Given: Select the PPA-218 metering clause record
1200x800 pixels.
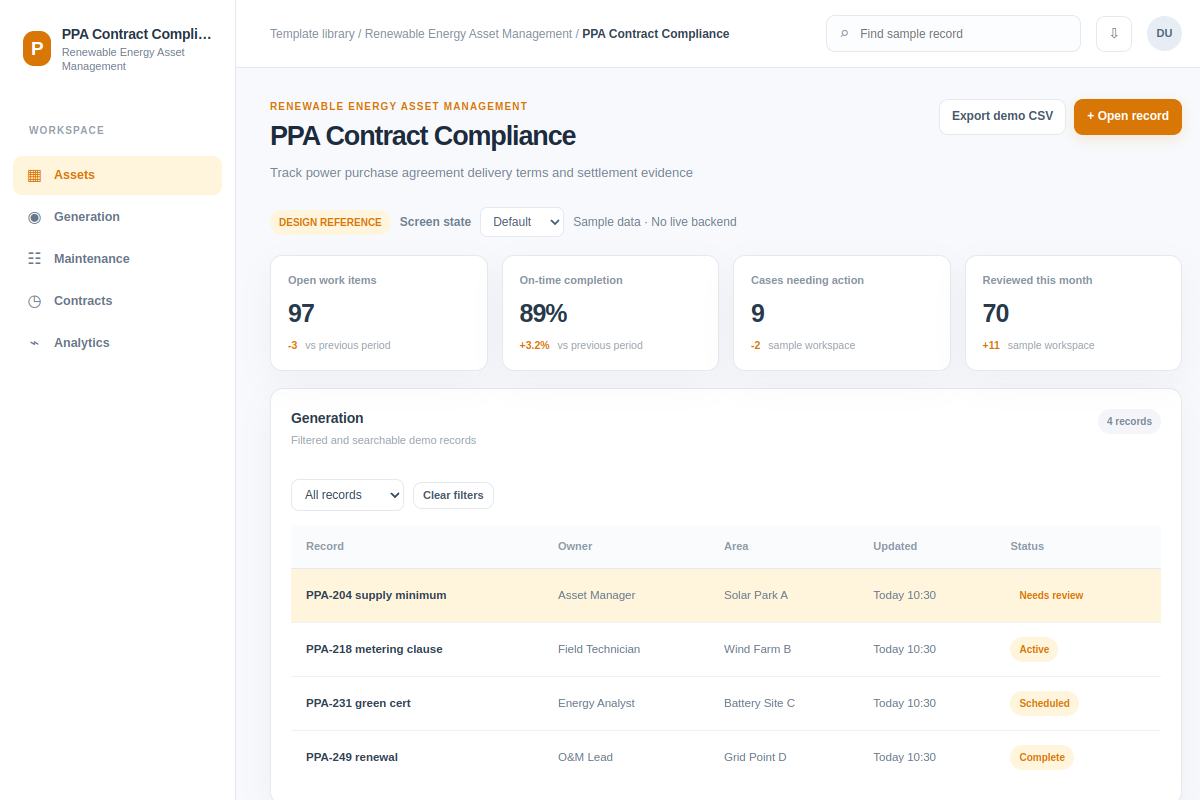Looking at the screenshot, I should (726, 649).
